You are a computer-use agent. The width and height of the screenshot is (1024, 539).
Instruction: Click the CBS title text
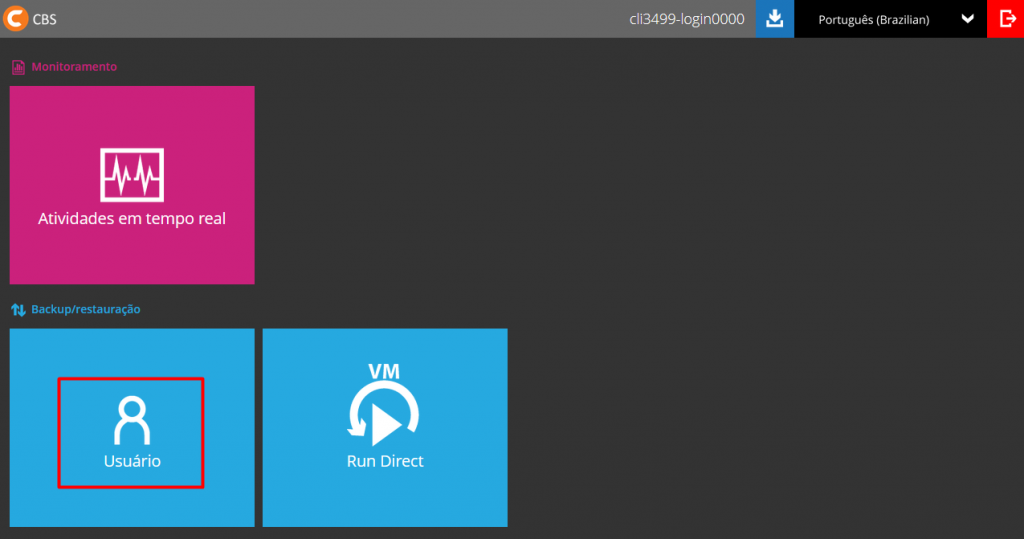pyautogui.click(x=45, y=19)
